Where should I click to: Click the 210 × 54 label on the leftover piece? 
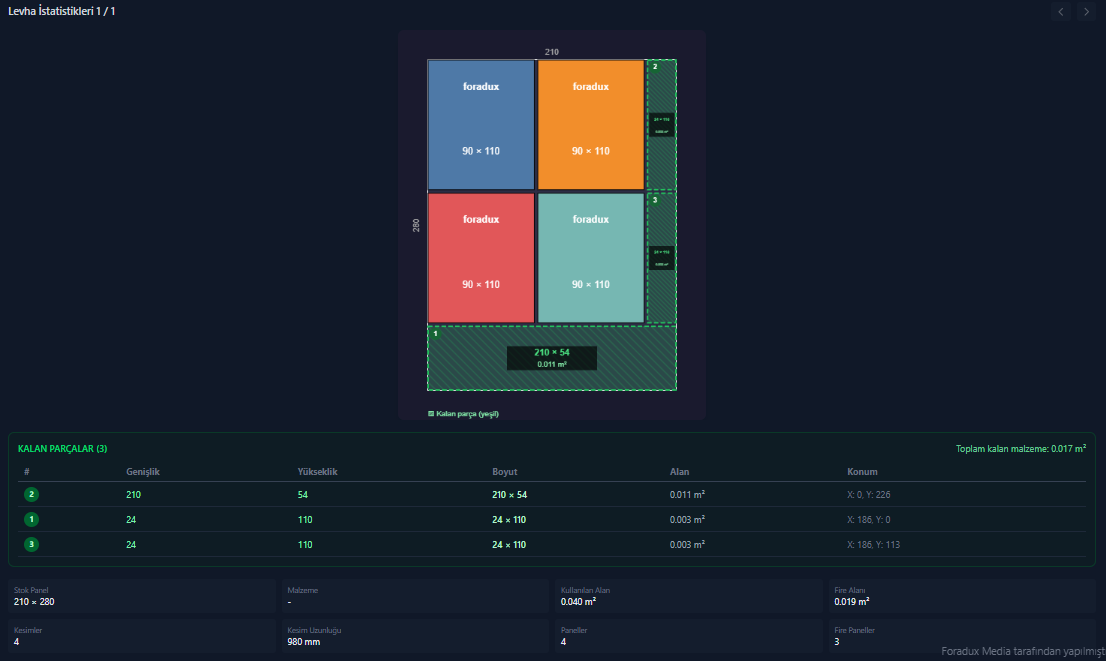(552, 358)
